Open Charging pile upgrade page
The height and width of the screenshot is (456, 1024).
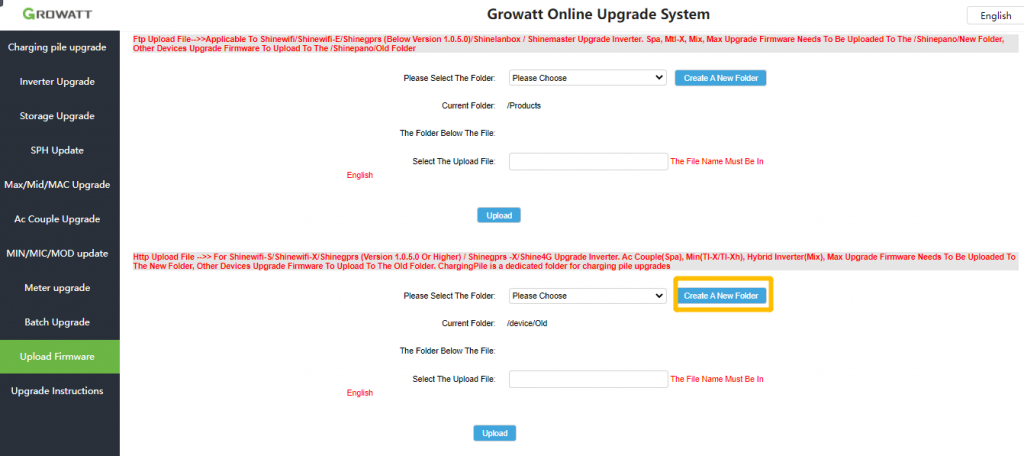57,47
